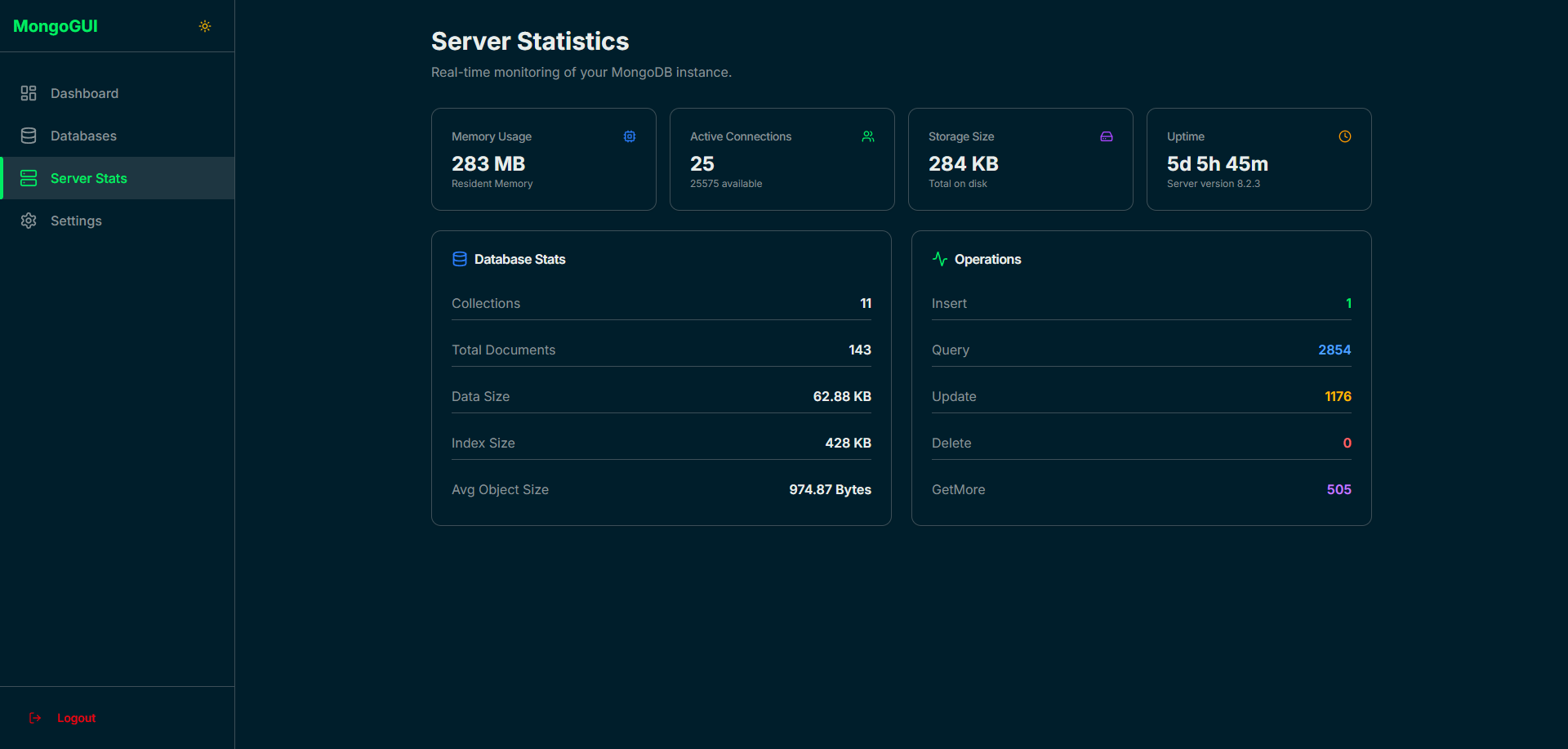This screenshot has height=749, width=1568.
Task: Click the Logout button
Action: [76, 718]
